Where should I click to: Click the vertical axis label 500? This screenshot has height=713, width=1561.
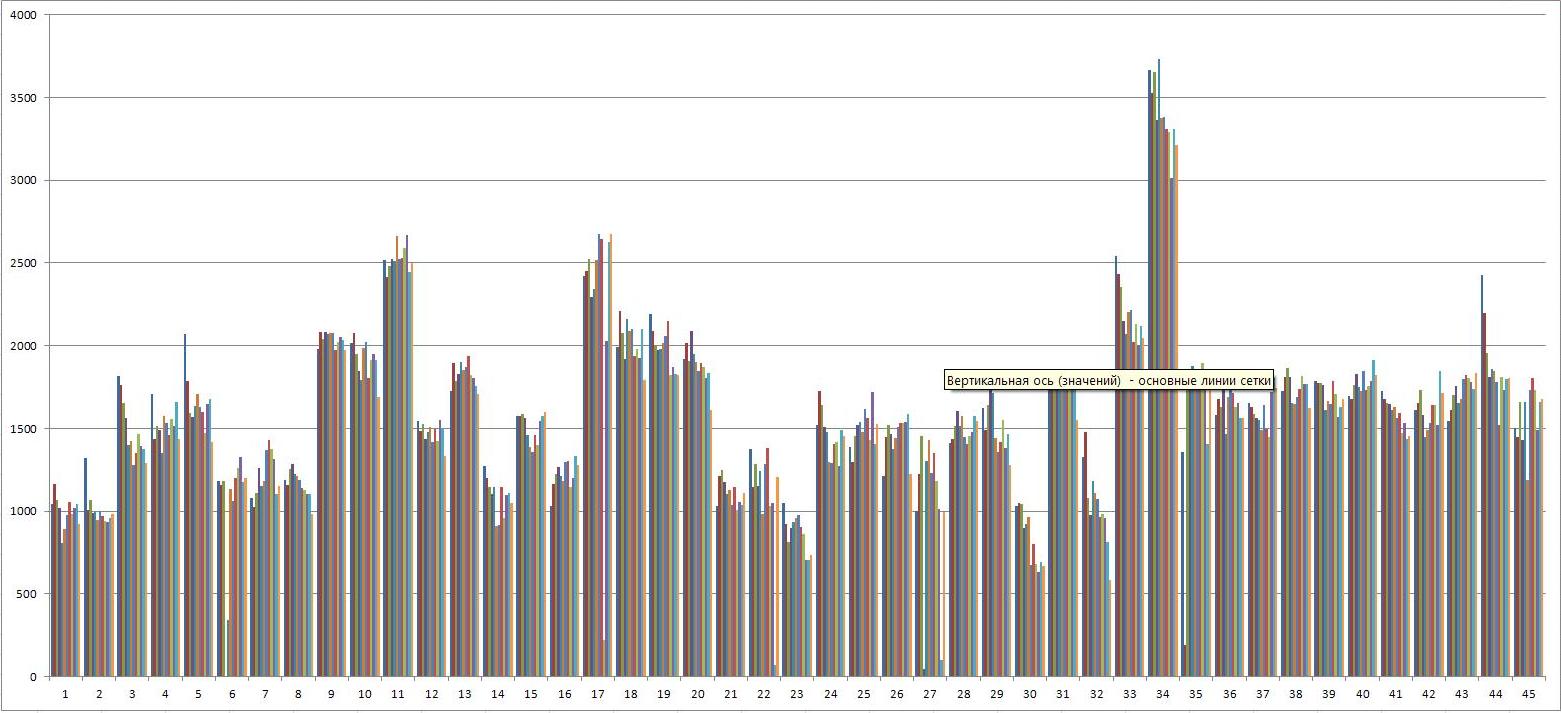27,594
